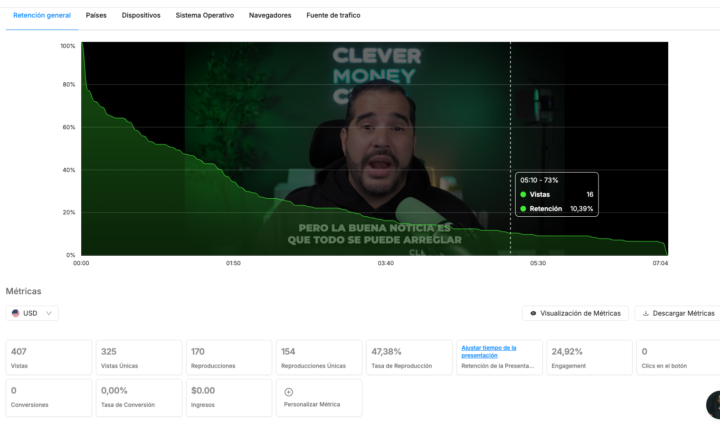Click the Retención 10,39% tooltip value
The image size is (720, 424).
581,209
